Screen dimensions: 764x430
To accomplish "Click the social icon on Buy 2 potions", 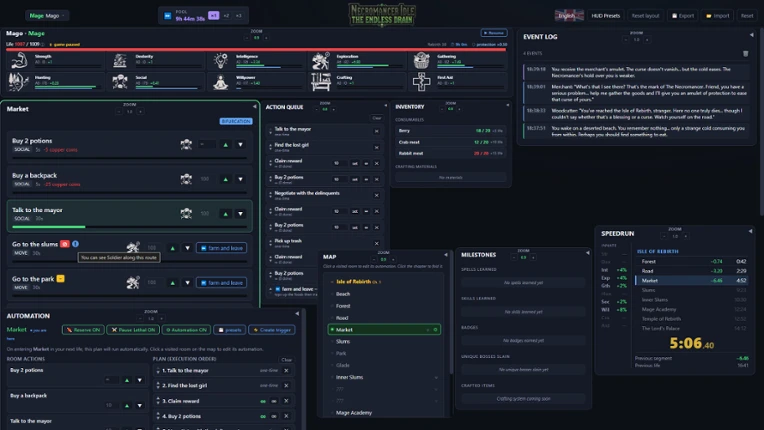I will tap(186, 144).
